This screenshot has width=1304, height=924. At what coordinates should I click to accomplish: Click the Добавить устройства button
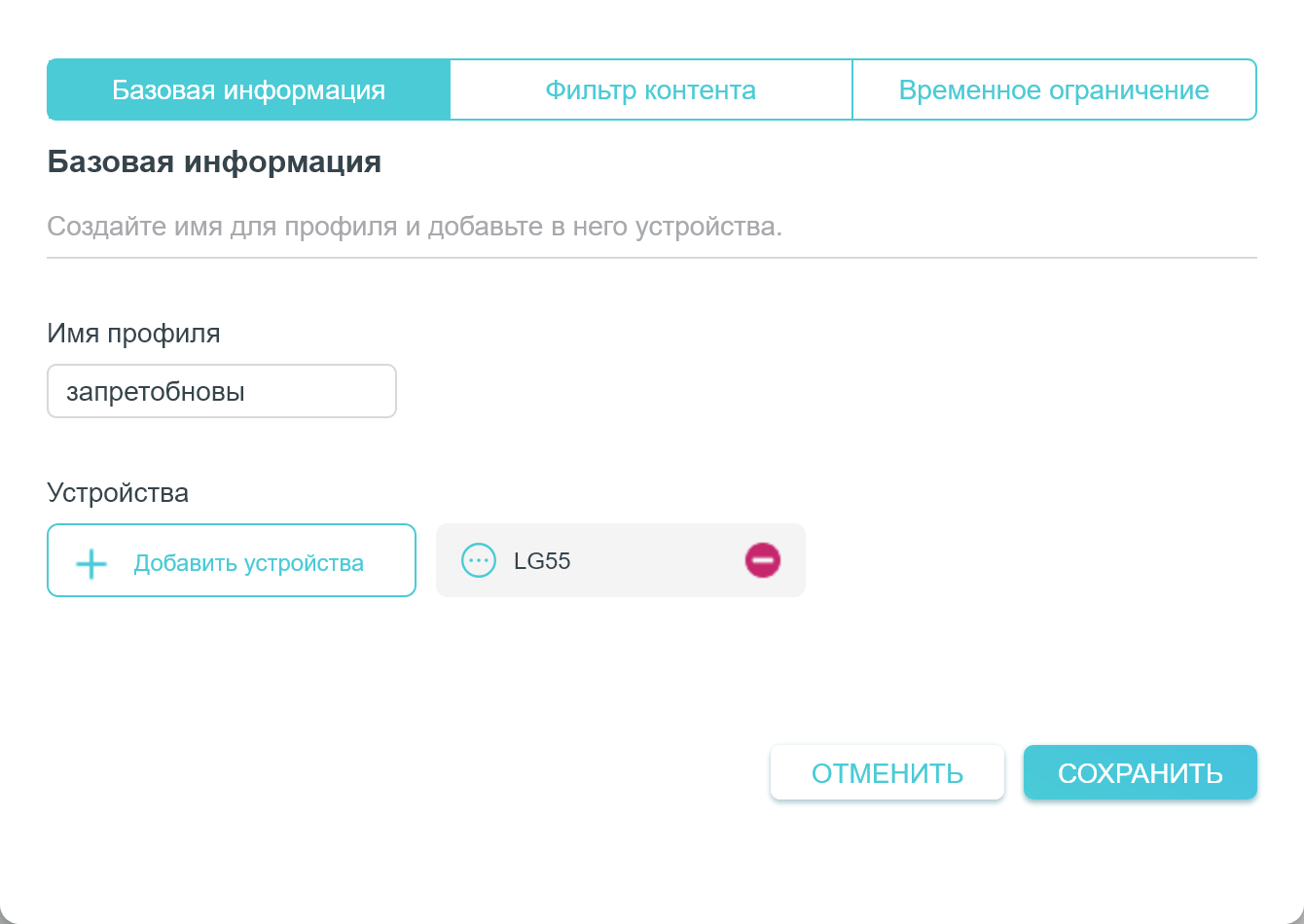(x=232, y=561)
